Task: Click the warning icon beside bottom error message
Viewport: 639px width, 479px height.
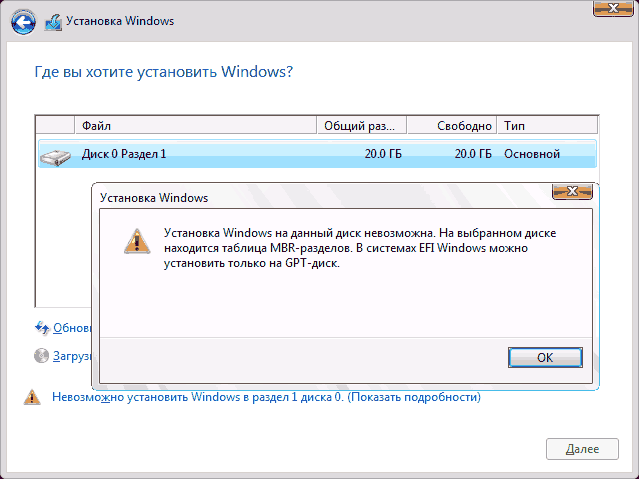Action: tap(31, 397)
